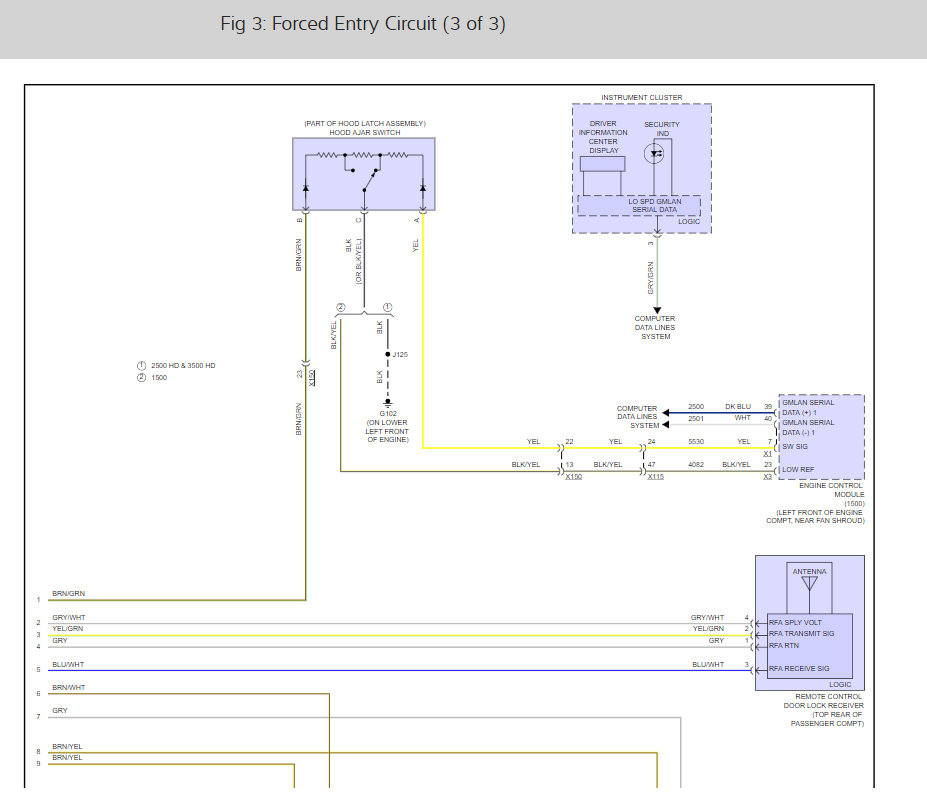Click the LOW REF pin label
The width and height of the screenshot is (927, 809).
pos(798,470)
